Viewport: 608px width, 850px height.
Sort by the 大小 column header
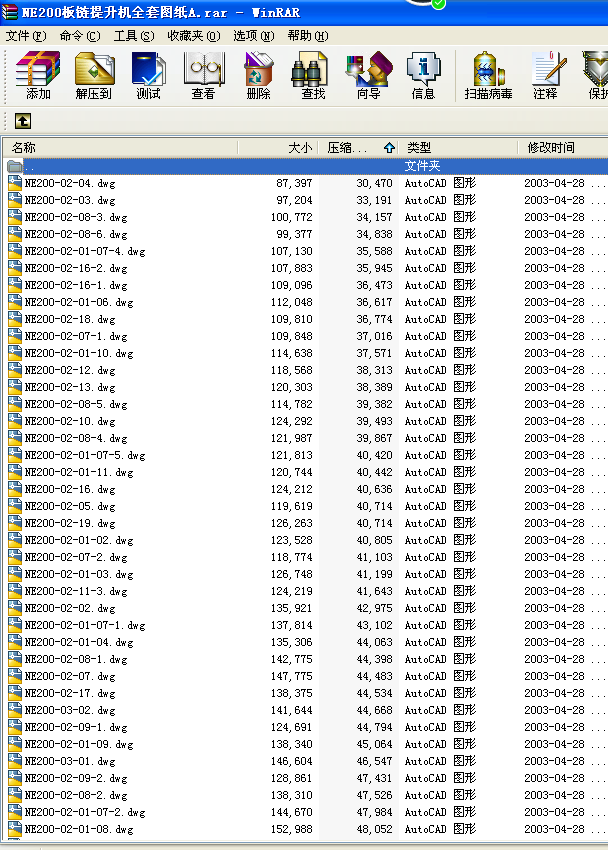coord(277,147)
